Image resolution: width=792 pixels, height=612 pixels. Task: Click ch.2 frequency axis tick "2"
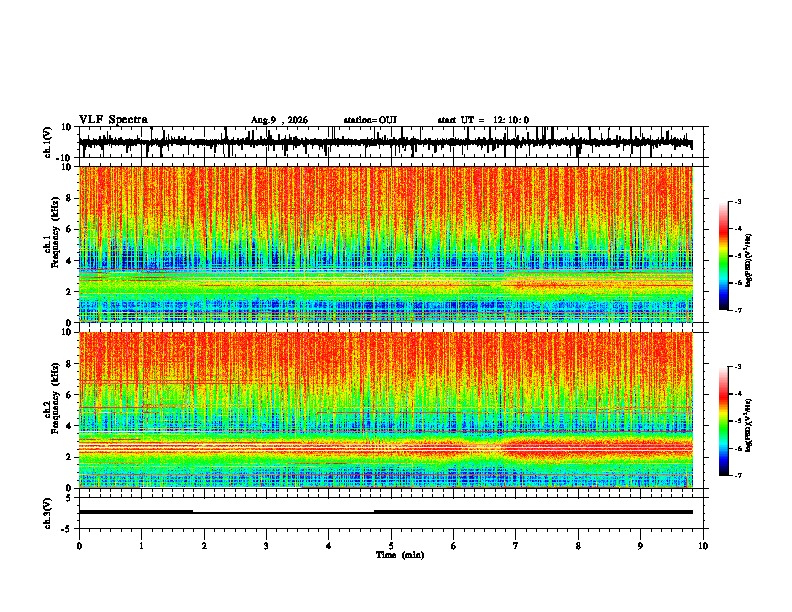(69, 457)
